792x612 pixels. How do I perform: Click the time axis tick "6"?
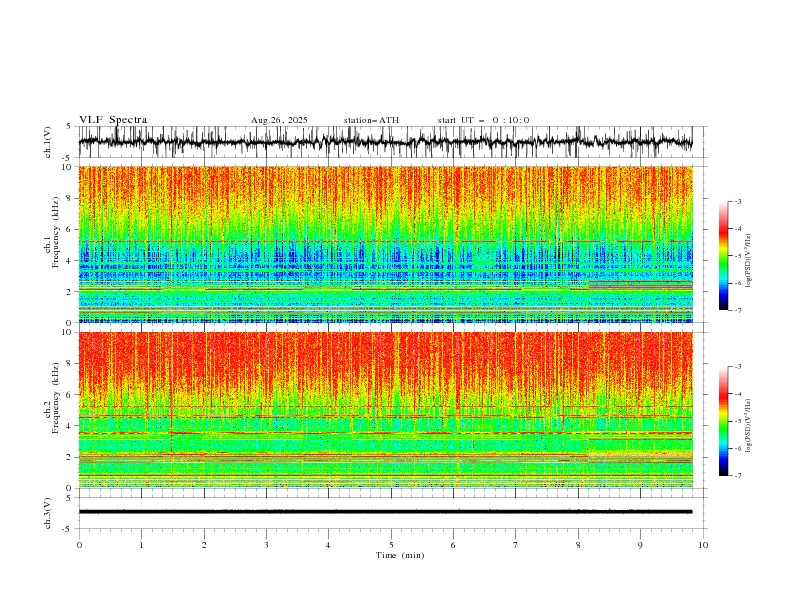(x=453, y=545)
